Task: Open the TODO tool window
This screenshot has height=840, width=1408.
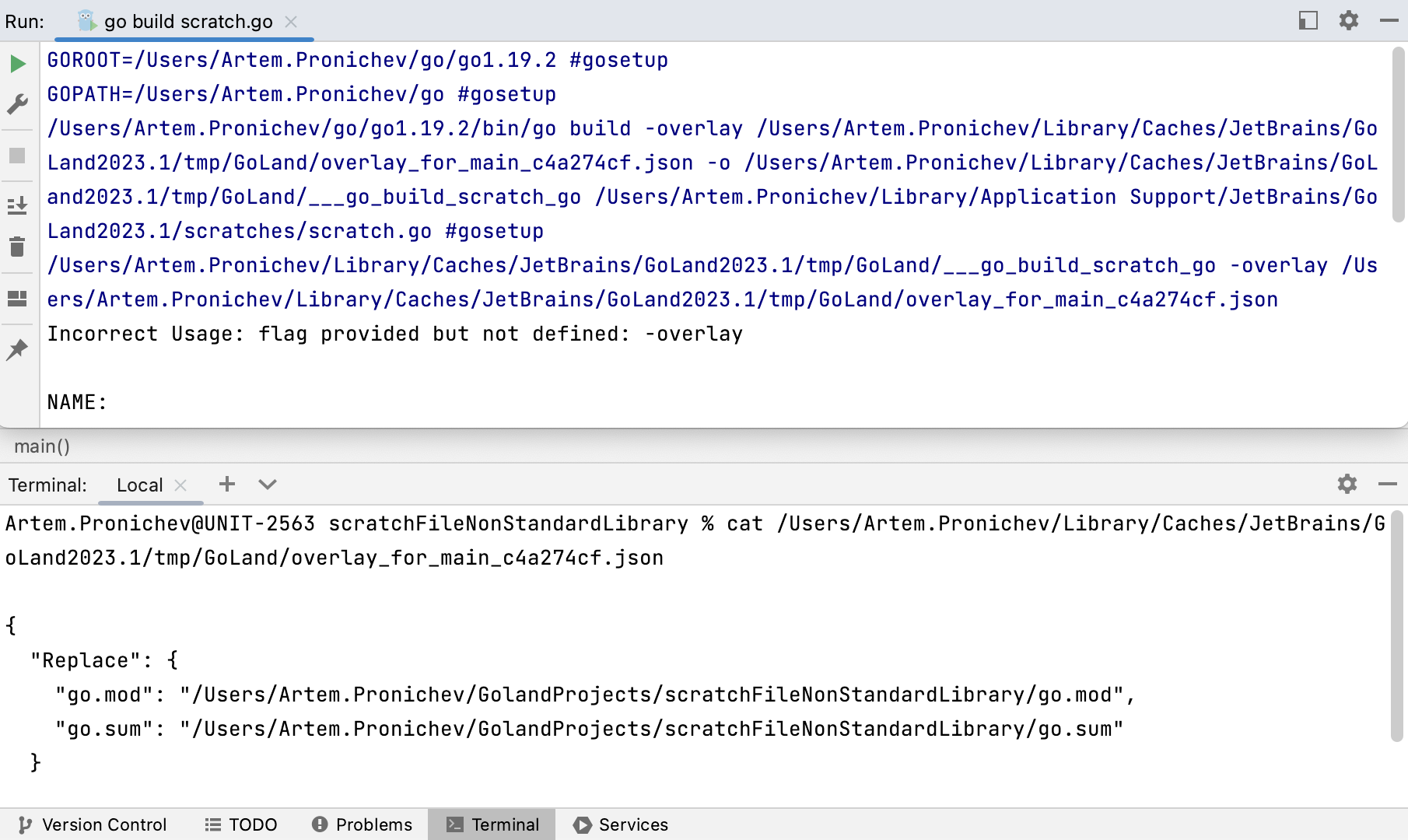Action: [241, 824]
